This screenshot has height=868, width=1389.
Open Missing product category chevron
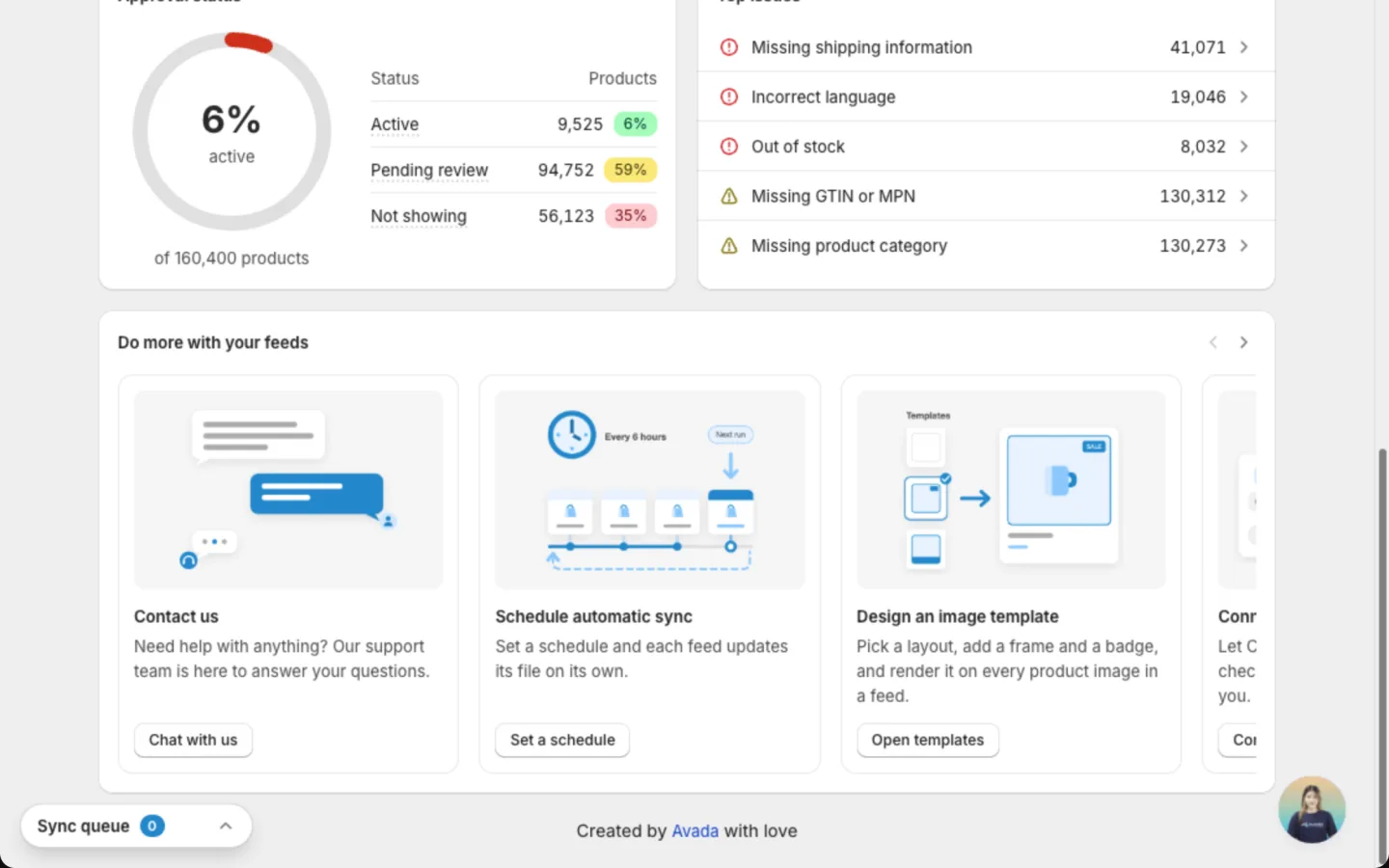(x=1243, y=246)
